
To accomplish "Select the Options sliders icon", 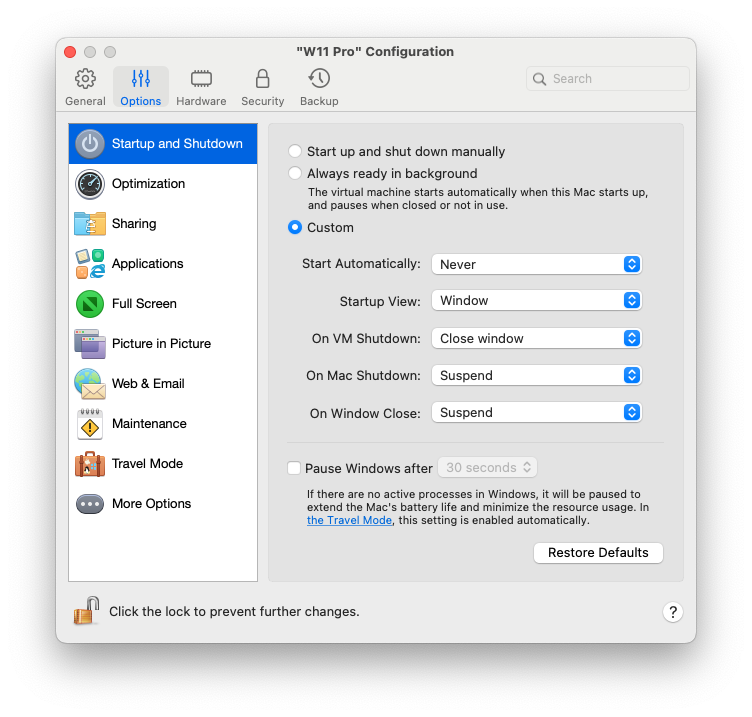I will [141, 79].
